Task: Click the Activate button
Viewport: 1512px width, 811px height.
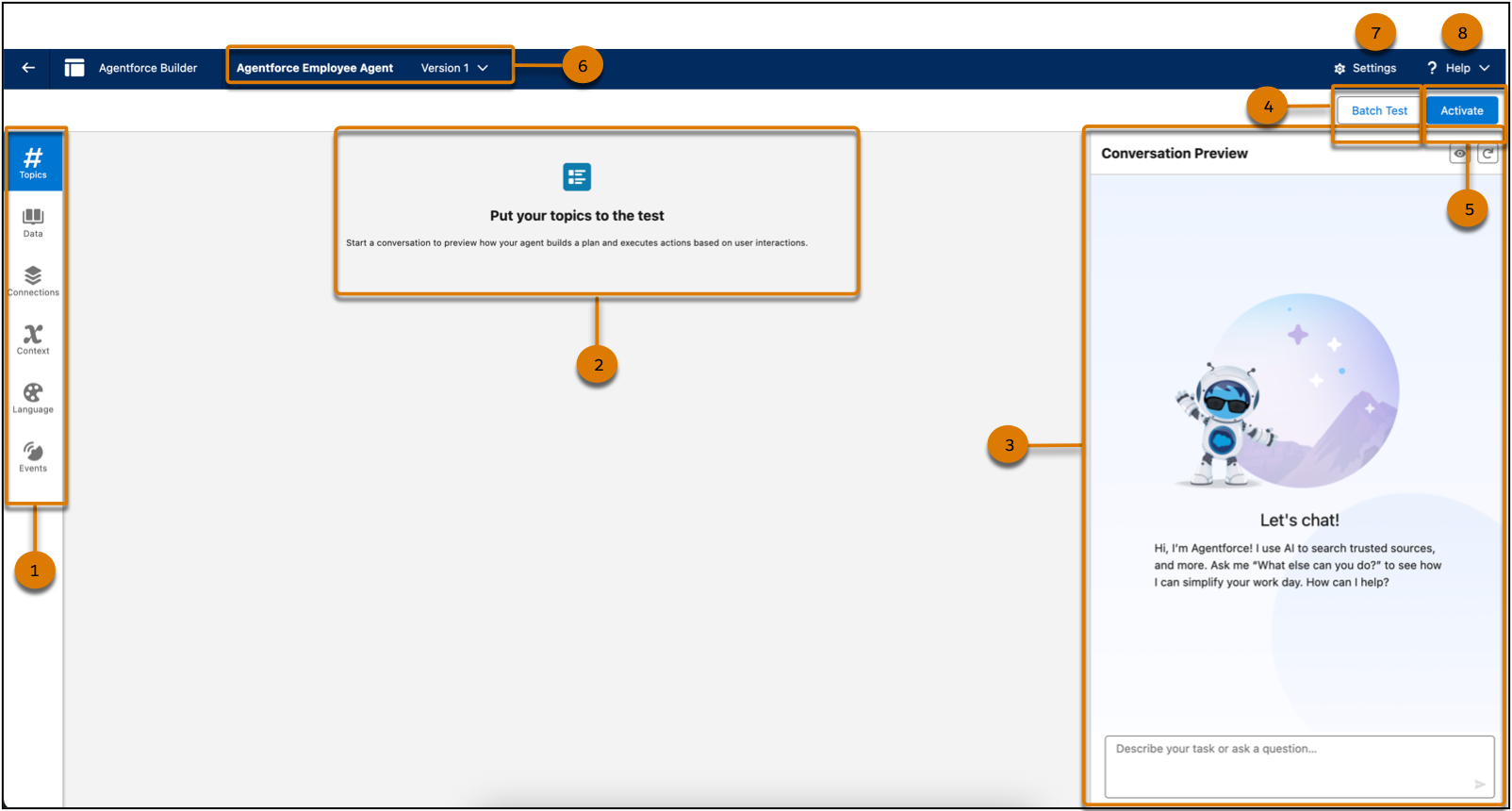Action: pyautogui.click(x=1462, y=110)
